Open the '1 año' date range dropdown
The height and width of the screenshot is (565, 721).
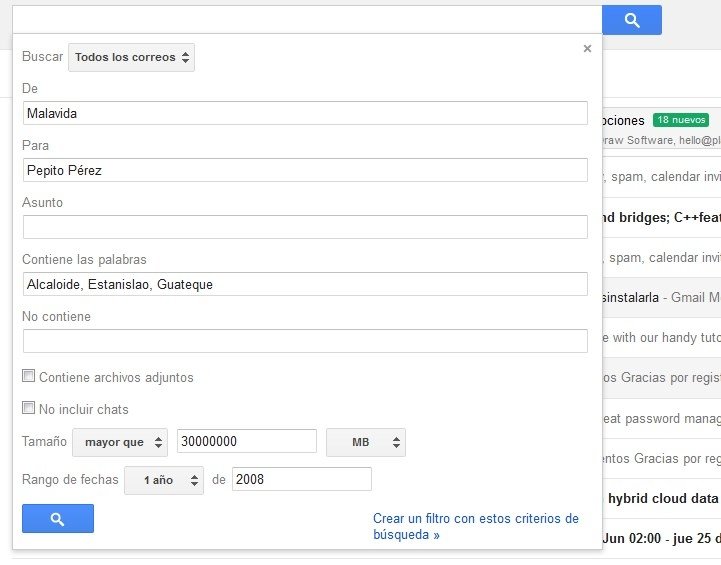tap(164, 480)
